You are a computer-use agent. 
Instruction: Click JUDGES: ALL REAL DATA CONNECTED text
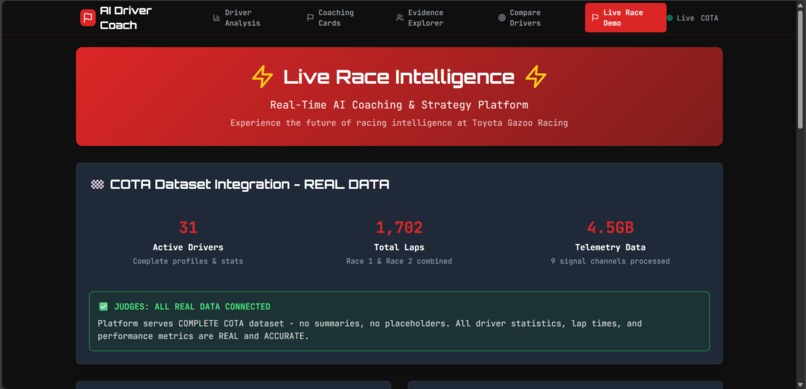pos(192,307)
